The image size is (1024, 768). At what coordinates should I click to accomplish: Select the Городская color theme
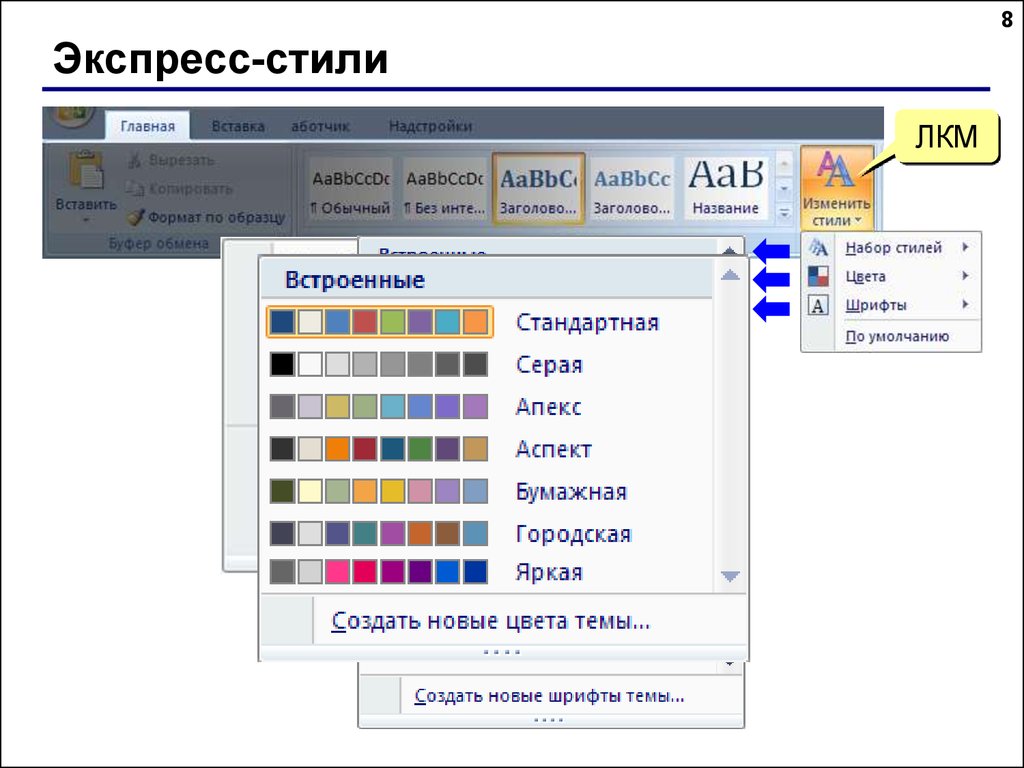click(x=487, y=534)
